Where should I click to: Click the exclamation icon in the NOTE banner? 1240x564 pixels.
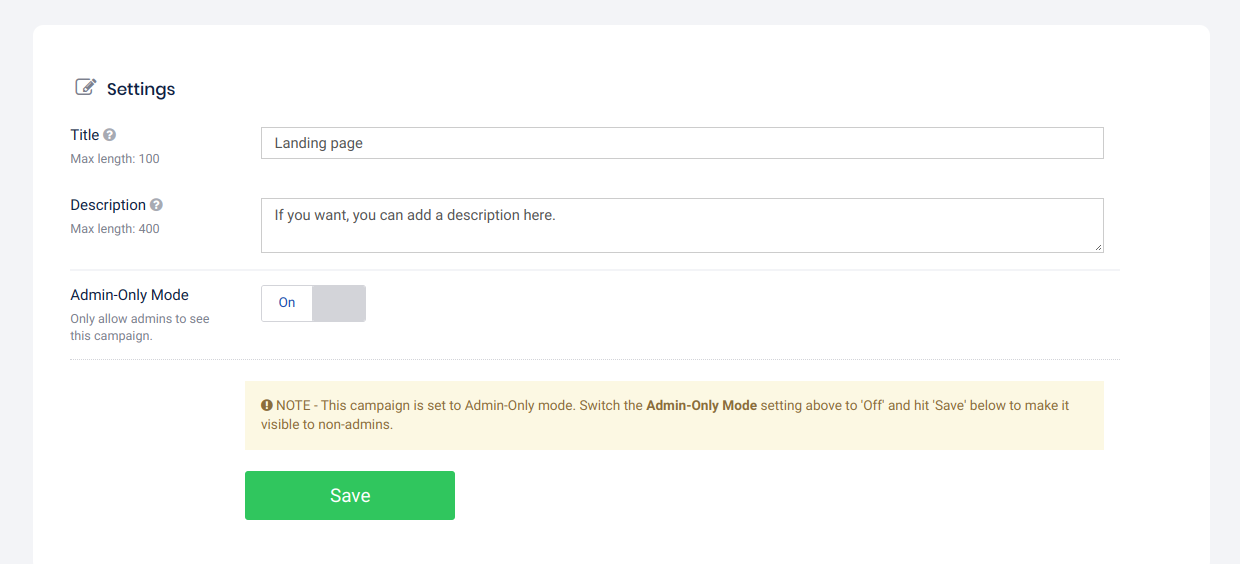(267, 406)
